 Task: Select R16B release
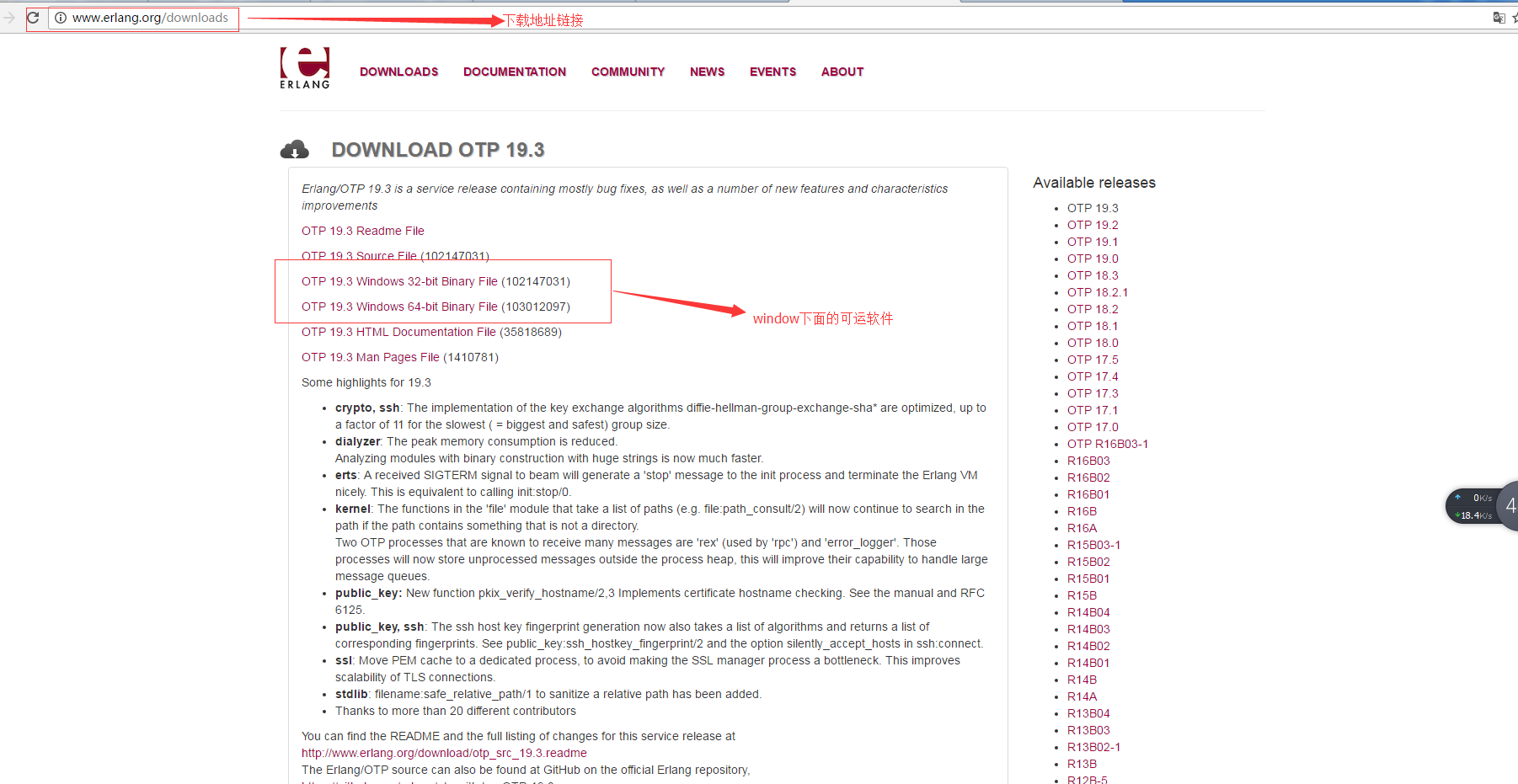coord(1082,511)
